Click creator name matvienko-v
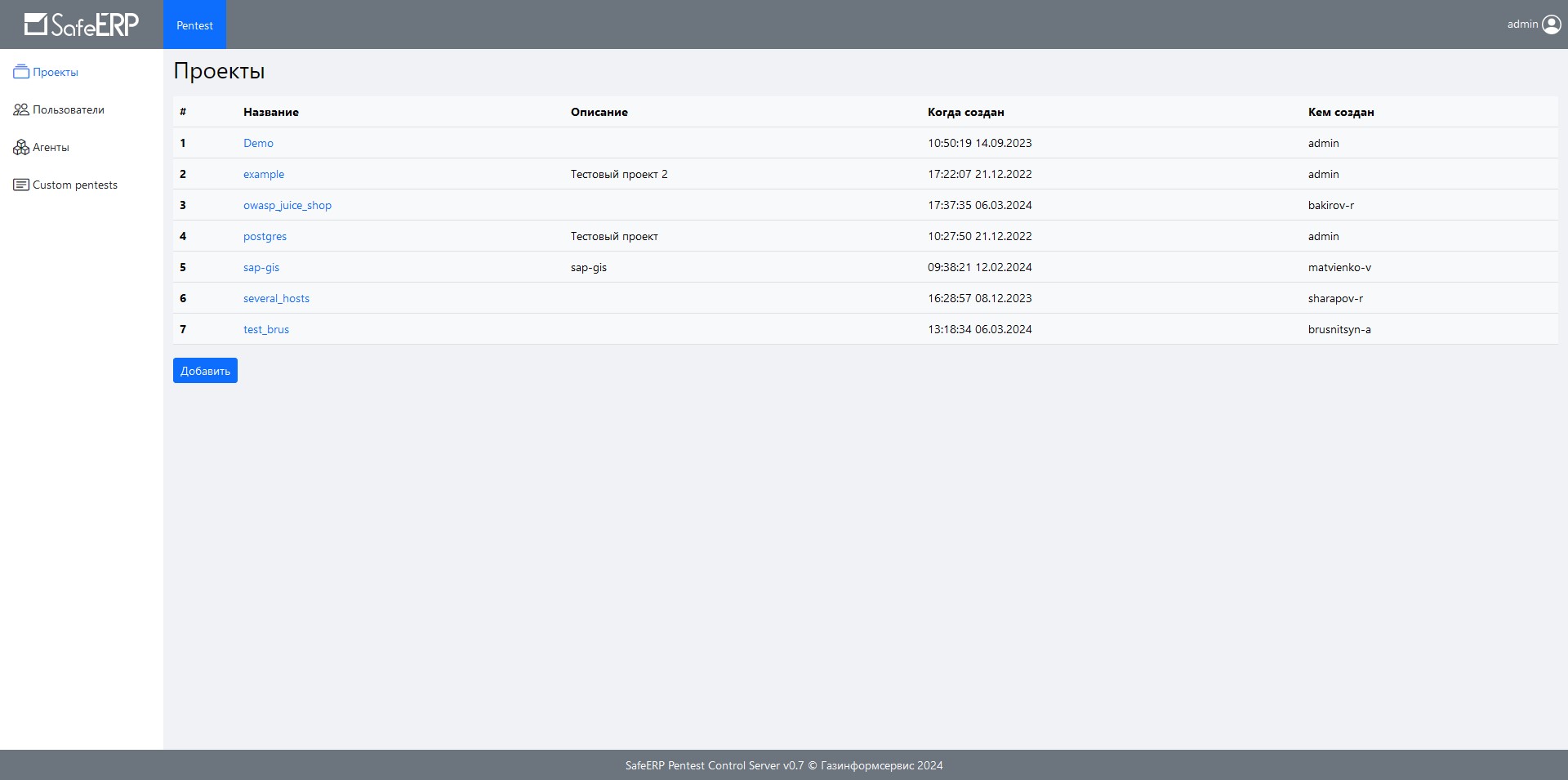The height and width of the screenshot is (780, 1568). [x=1339, y=267]
